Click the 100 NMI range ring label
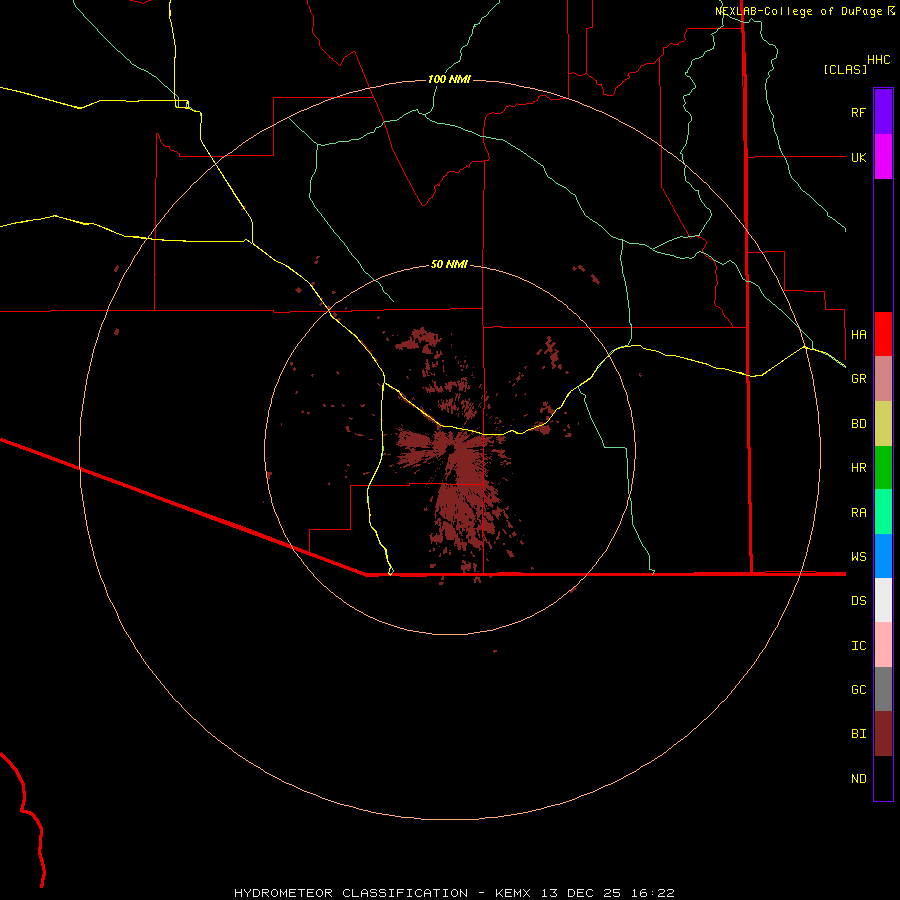 click(449, 79)
